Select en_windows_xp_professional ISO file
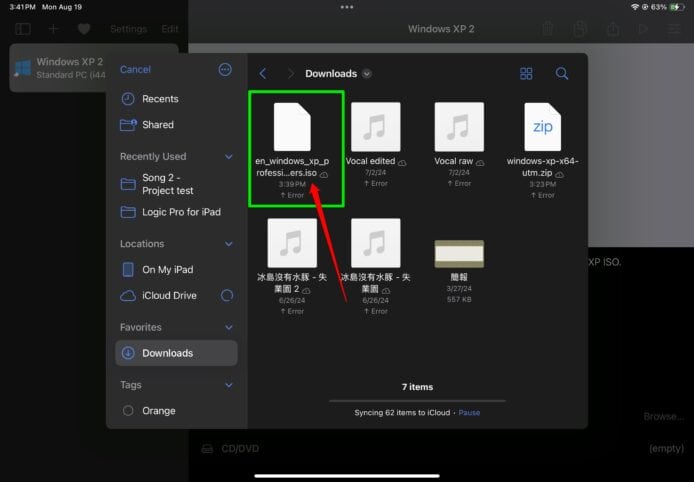Screen dimensions: 694x482 (292, 128)
